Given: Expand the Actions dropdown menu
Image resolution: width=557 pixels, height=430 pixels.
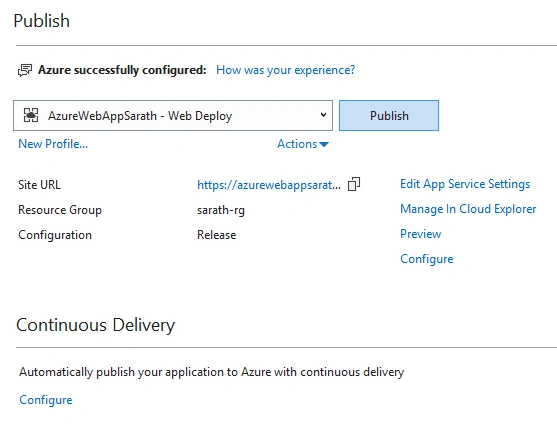Looking at the screenshot, I should [303, 144].
